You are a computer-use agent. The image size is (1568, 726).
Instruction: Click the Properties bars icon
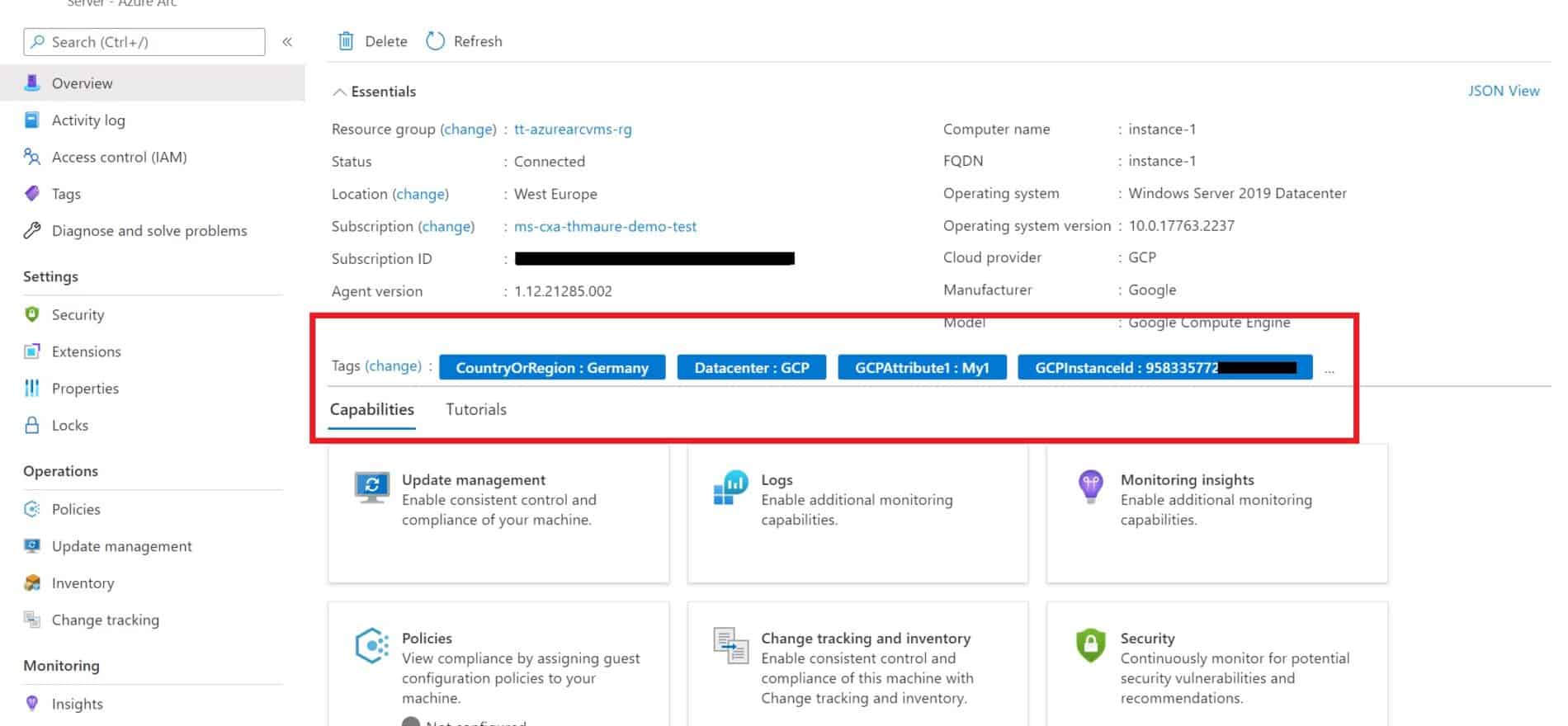coord(32,388)
